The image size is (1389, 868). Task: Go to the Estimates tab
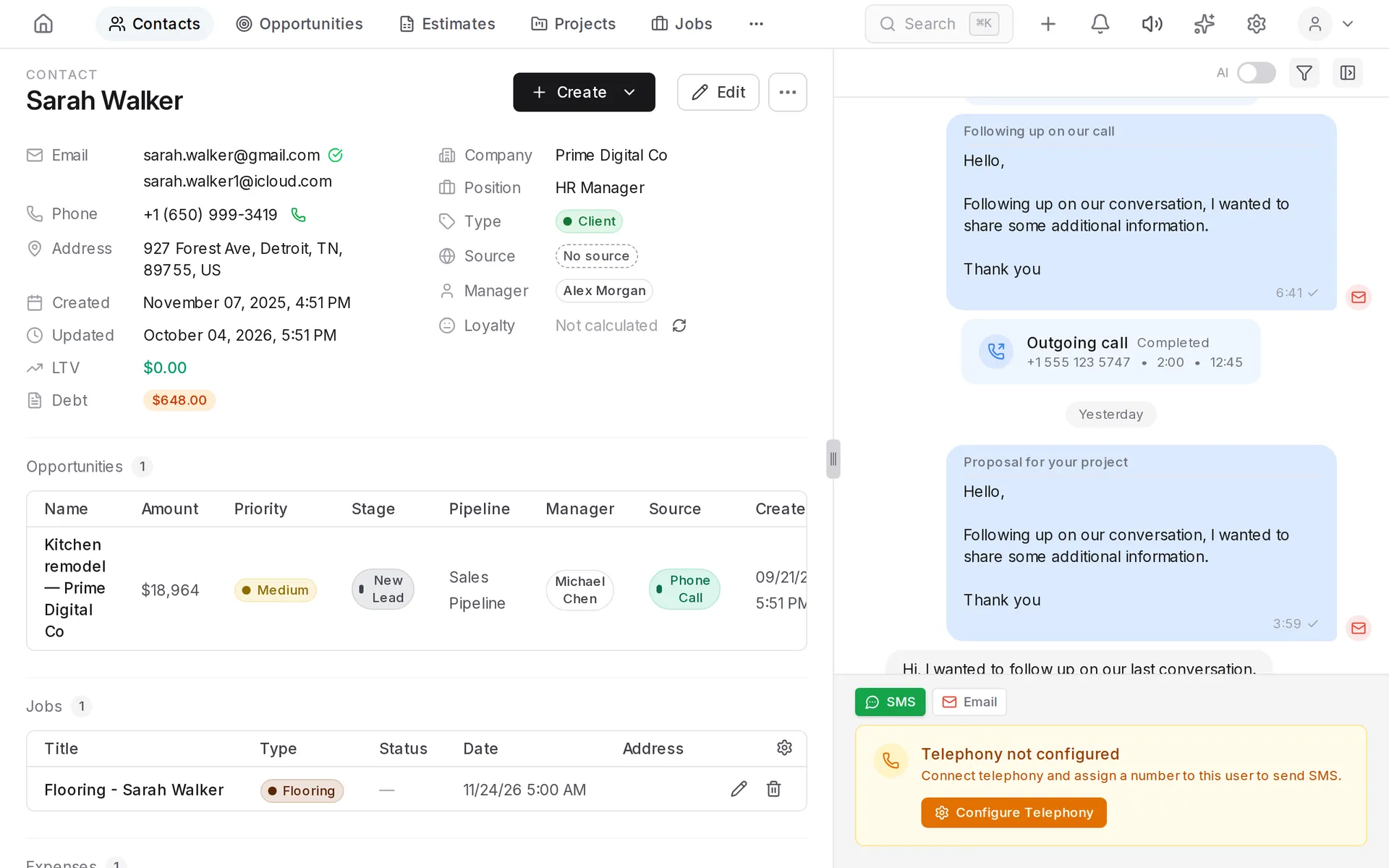[448, 24]
